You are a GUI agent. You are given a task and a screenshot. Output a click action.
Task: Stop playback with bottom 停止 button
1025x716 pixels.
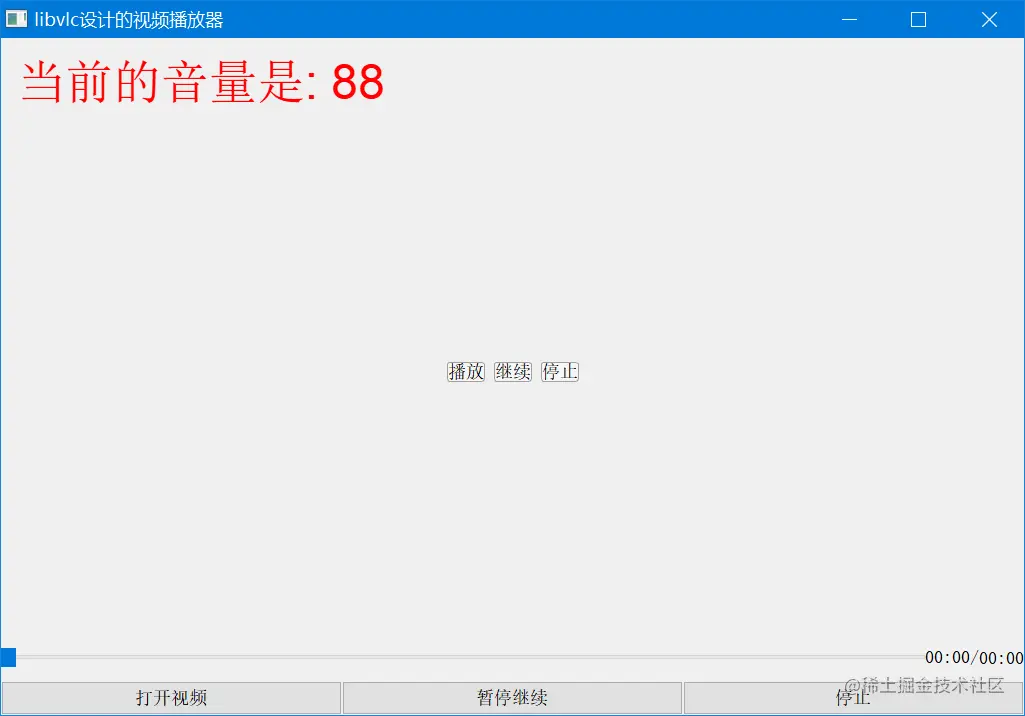click(853, 698)
